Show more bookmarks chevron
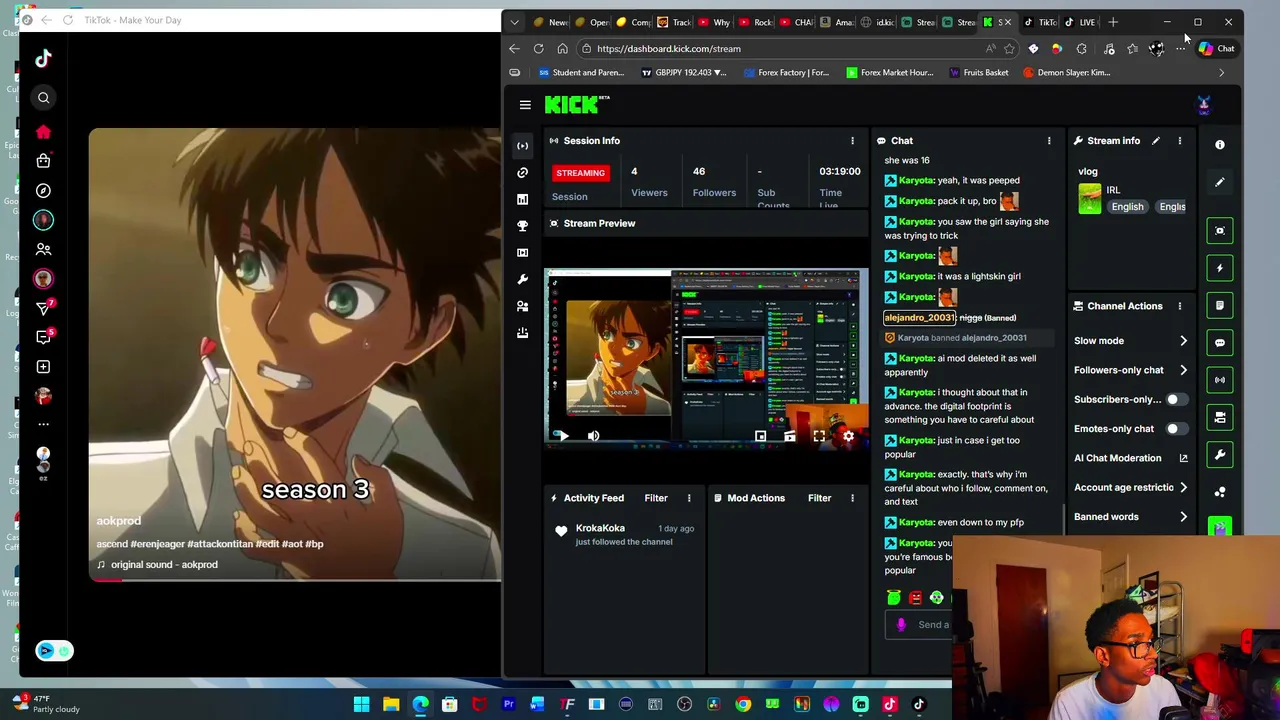This screenshot has width=1280, height=720. pyautogui.click(x=1221, y=72)
